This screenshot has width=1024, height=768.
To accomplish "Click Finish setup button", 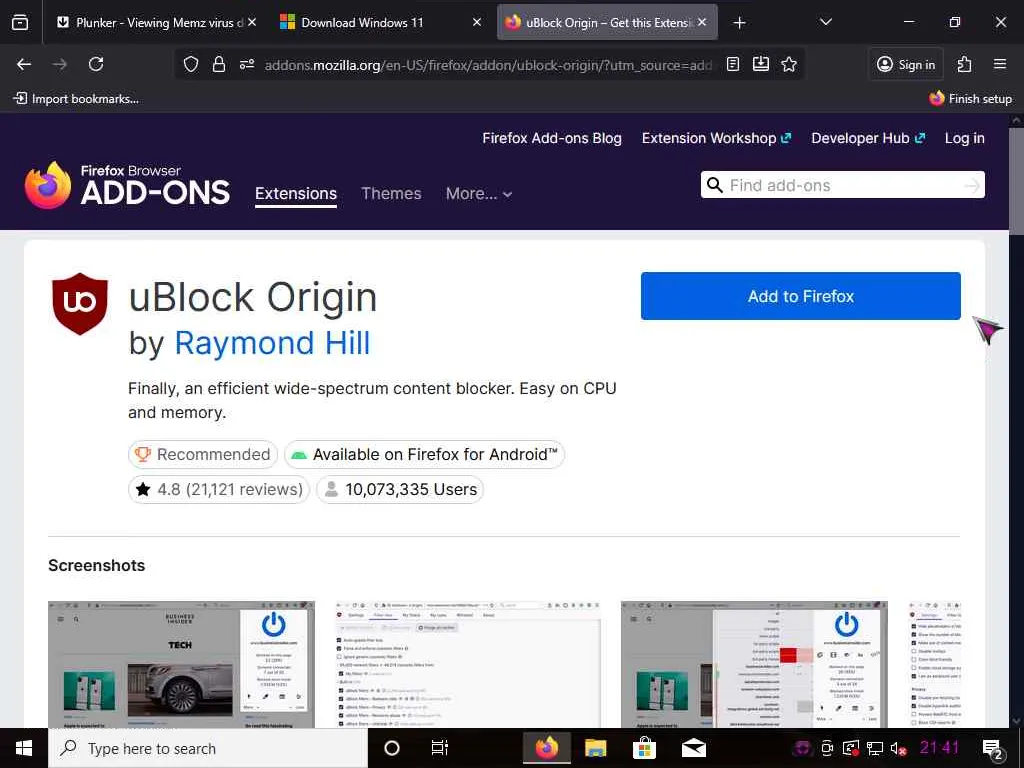I will [970, 99].
